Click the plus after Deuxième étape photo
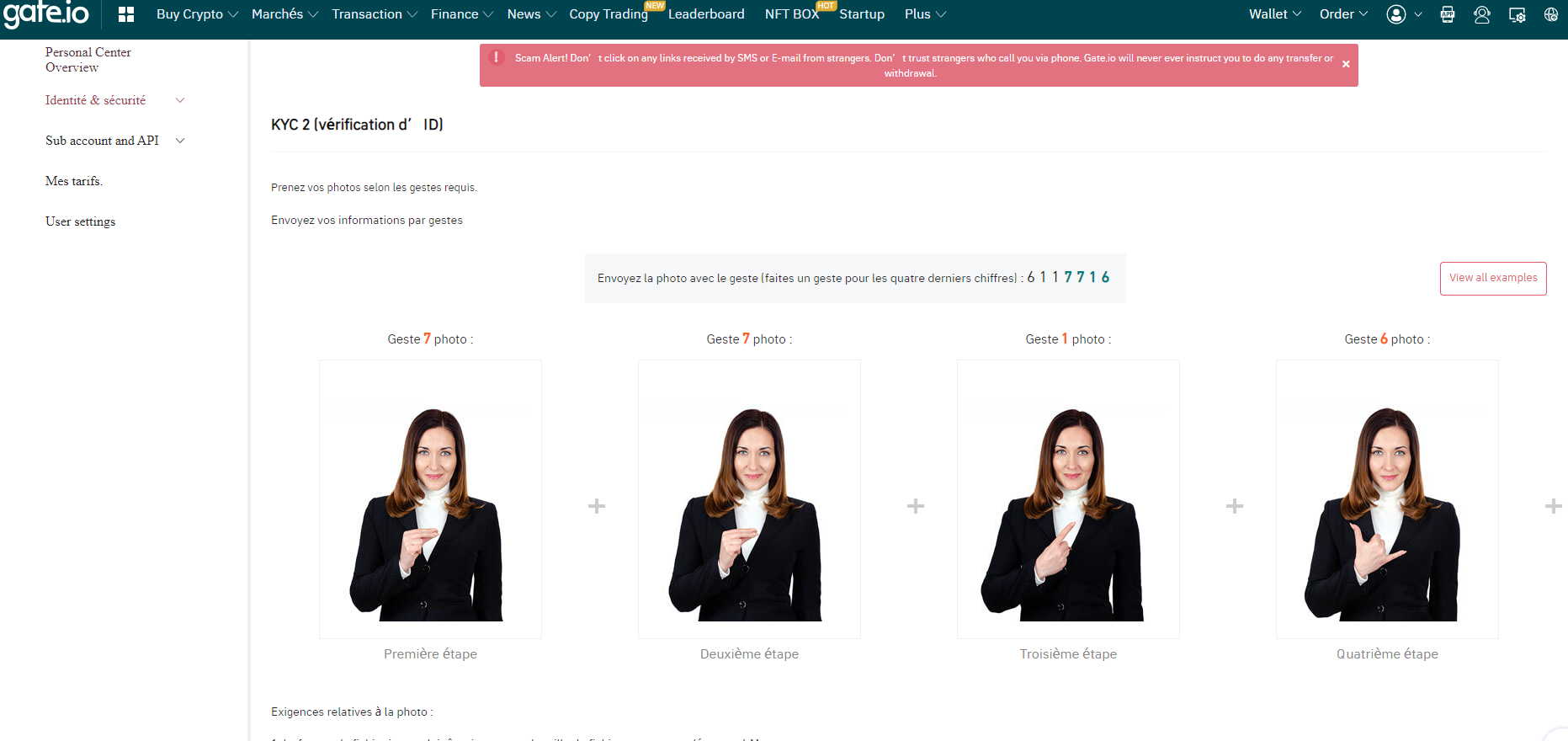Image resolution: width=1568 pixels, height=741 pixels. (916, 505)
